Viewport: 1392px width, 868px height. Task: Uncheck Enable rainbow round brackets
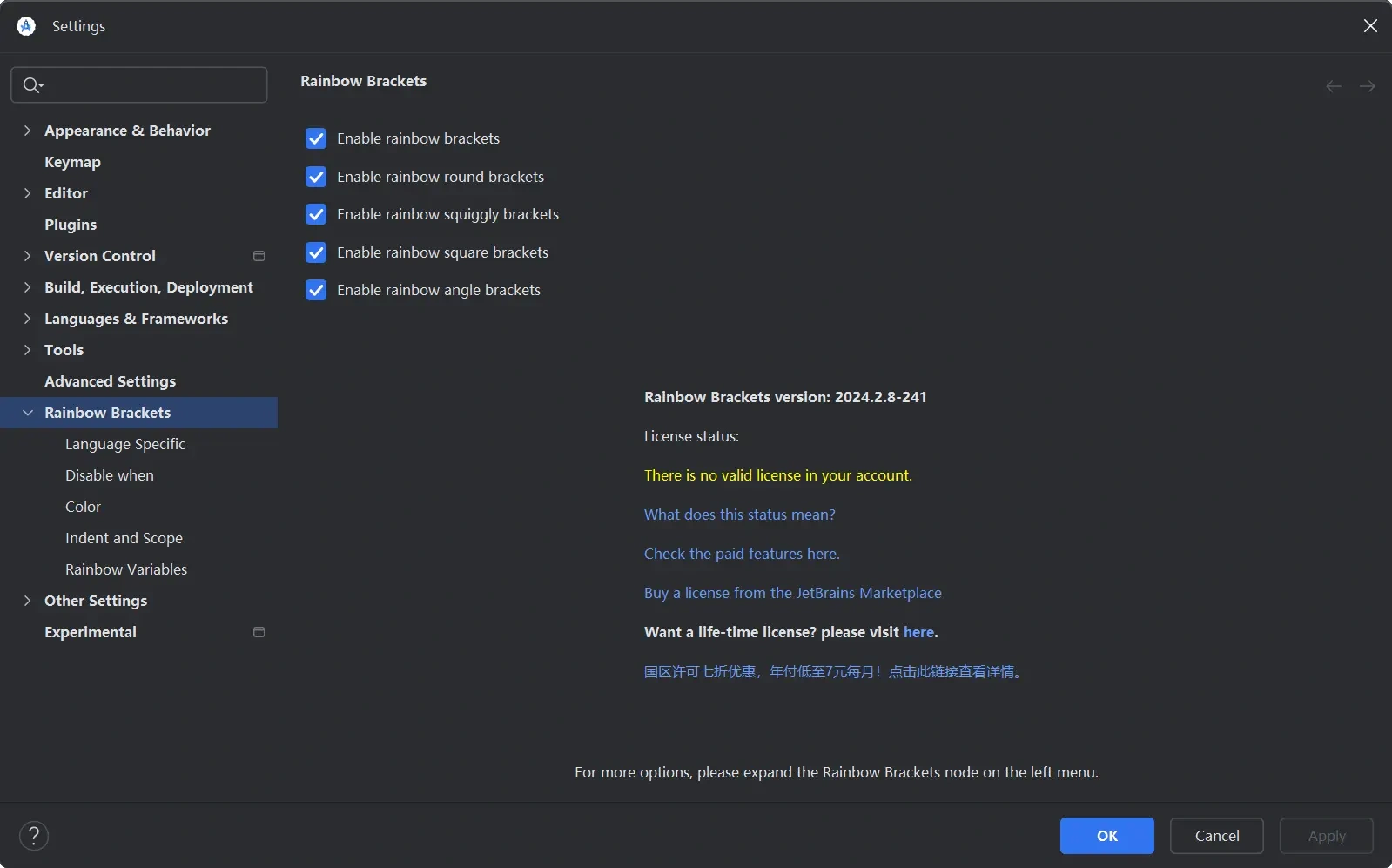[316, 177]
